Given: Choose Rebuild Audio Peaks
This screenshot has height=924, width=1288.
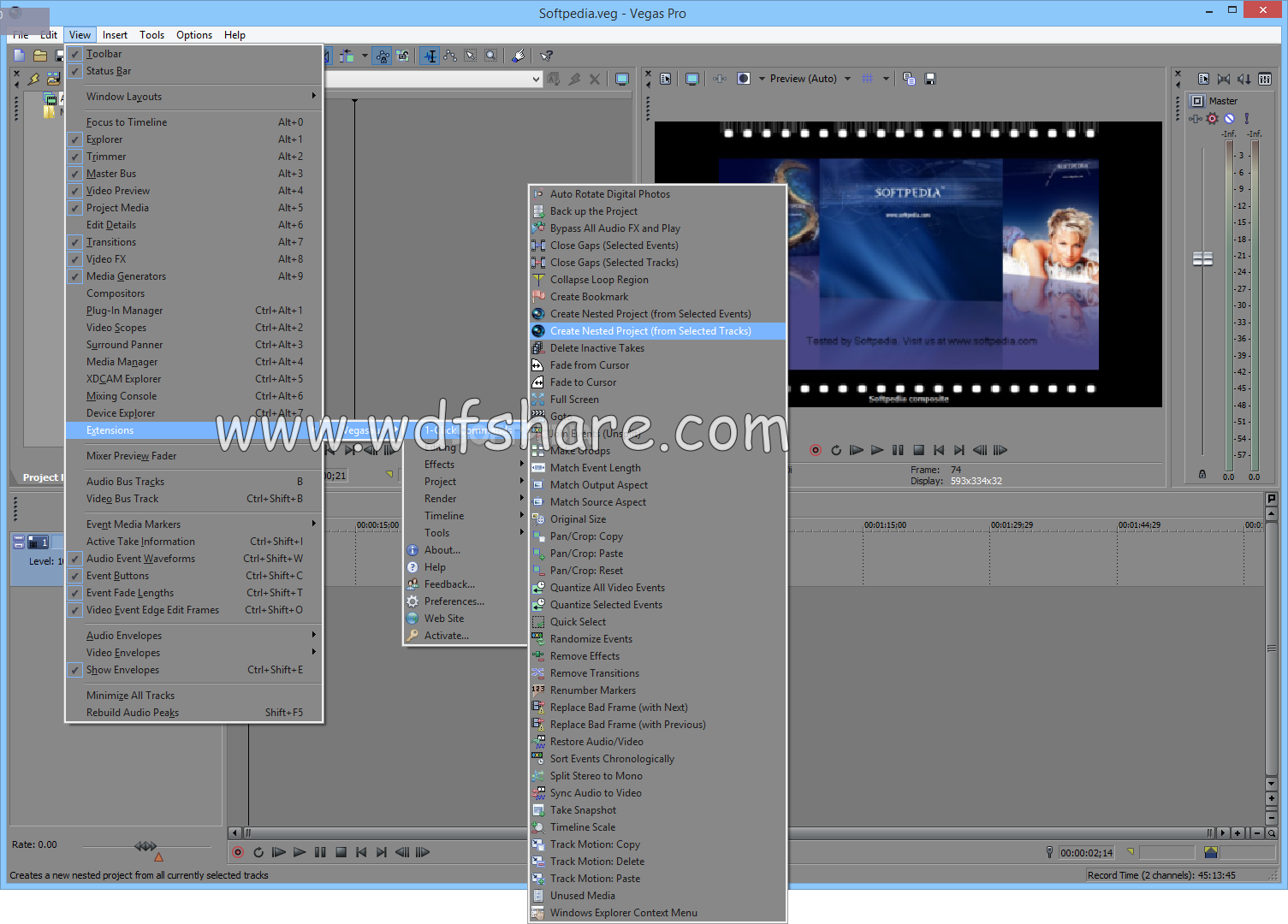Looking at the screenshot, I should pyautogui.click(x=194, y=713).
